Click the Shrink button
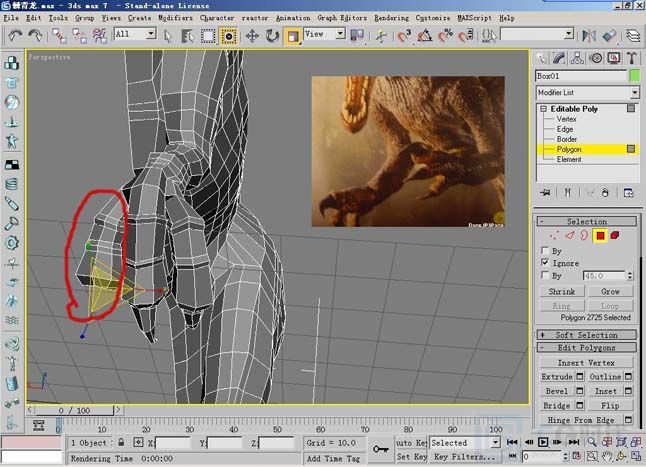Image resolution: width=646 pixels, height=467 pixels. point(562,292)
